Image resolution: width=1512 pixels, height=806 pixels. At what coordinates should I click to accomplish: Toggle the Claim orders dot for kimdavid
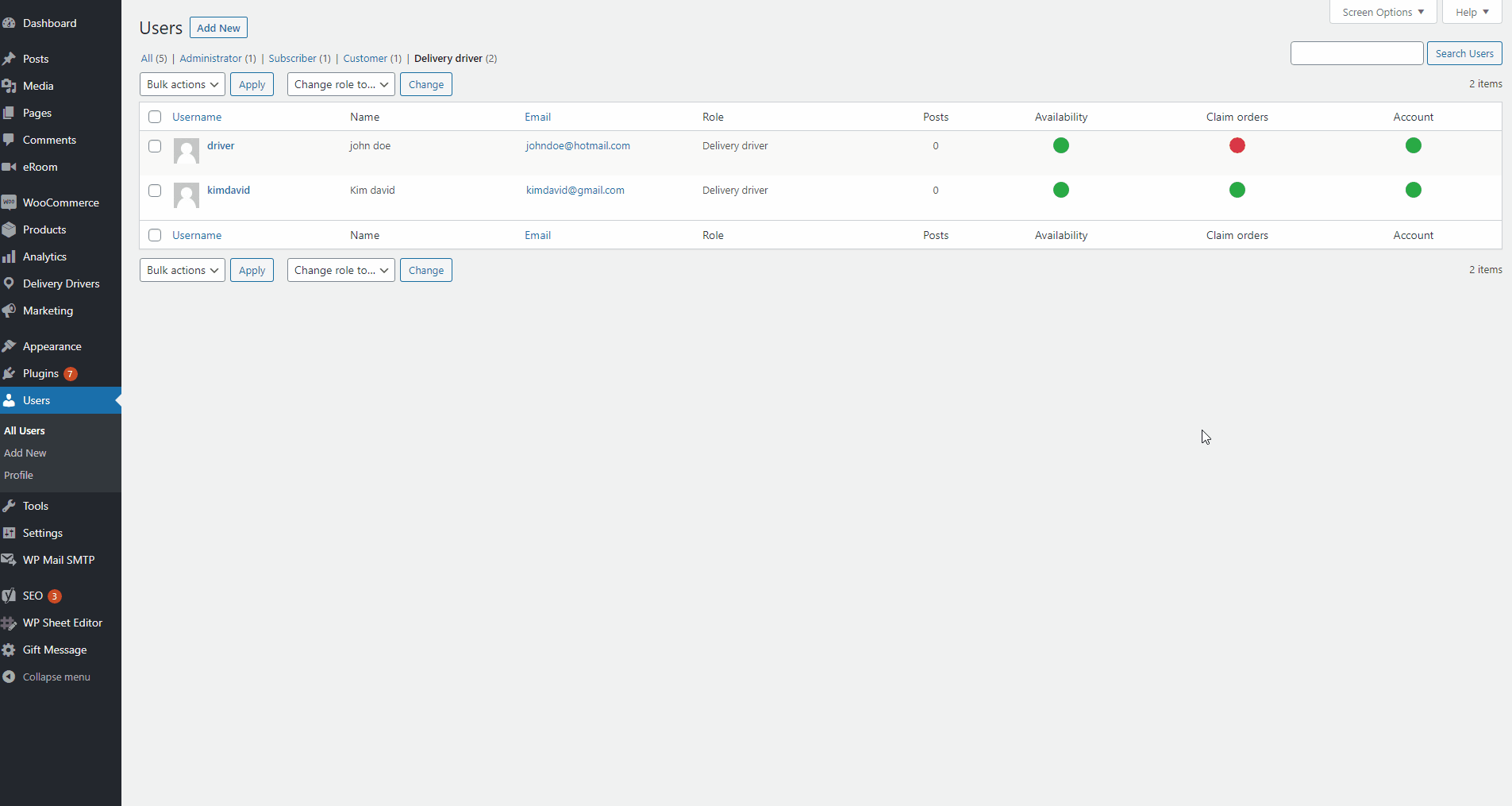tap(1237, 190)
